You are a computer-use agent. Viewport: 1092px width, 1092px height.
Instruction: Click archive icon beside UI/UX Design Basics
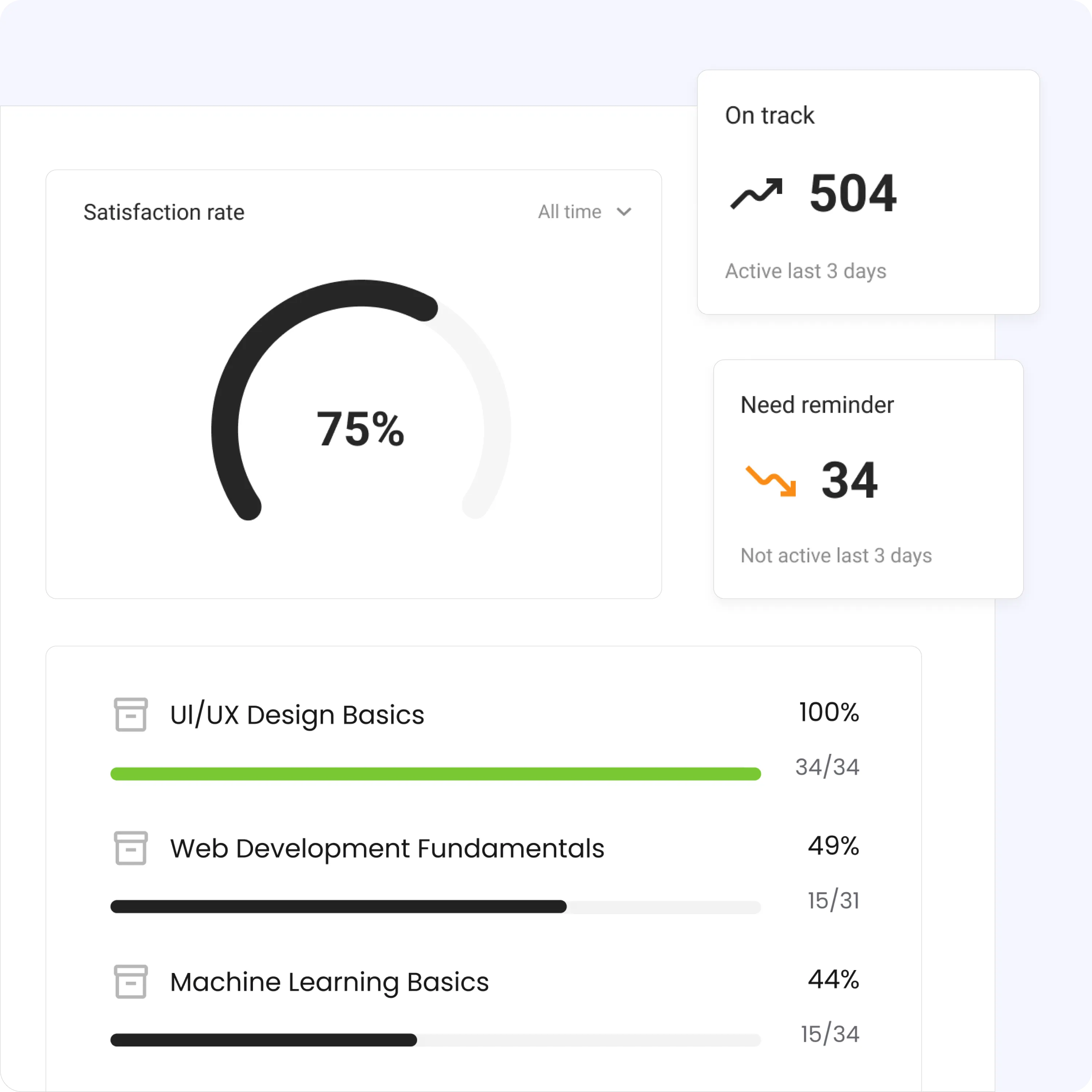(131, 715)
